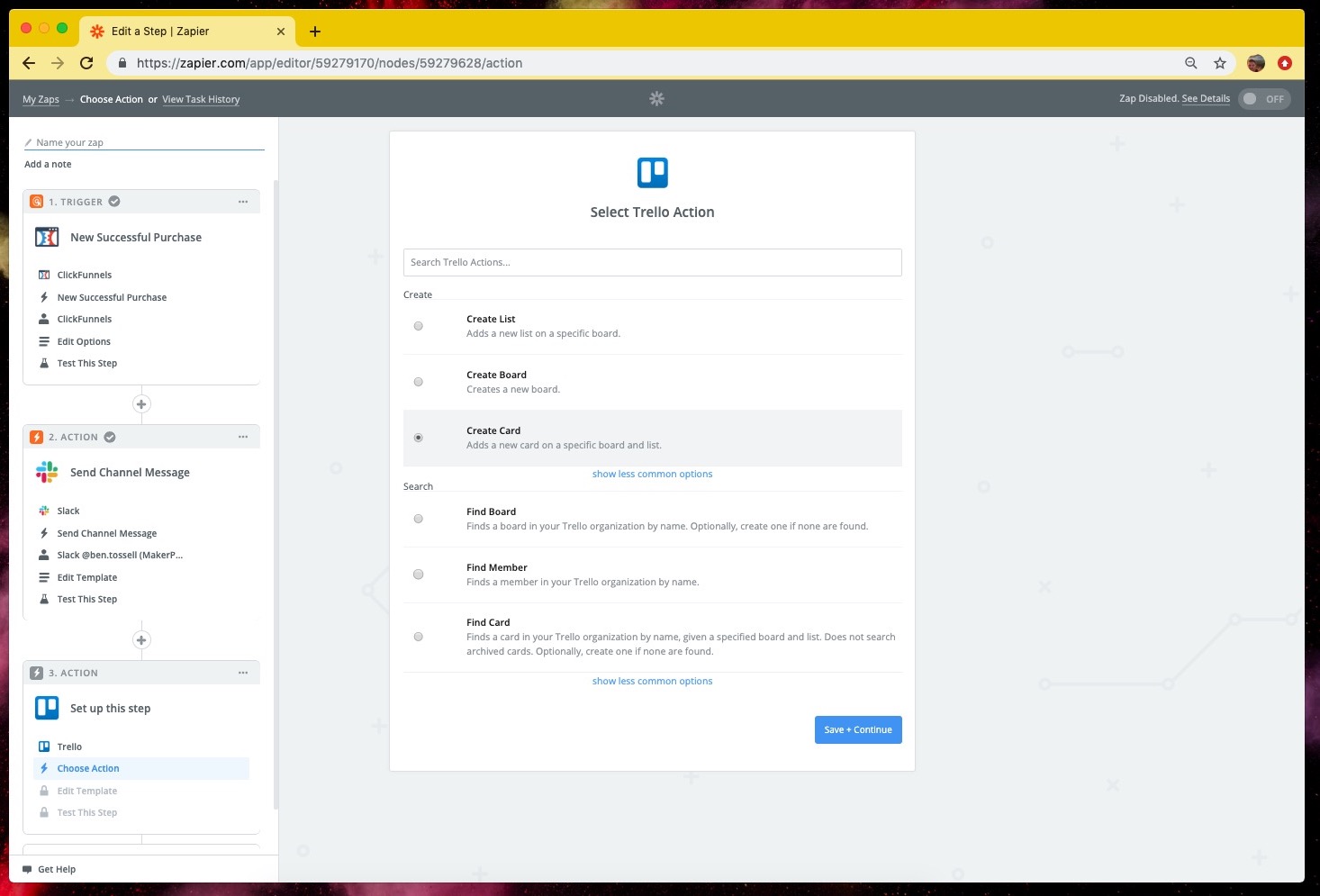Viewport: 1320px width, 896px height.
Task: Open Send Channel Message sub-step
Action: 106,533
